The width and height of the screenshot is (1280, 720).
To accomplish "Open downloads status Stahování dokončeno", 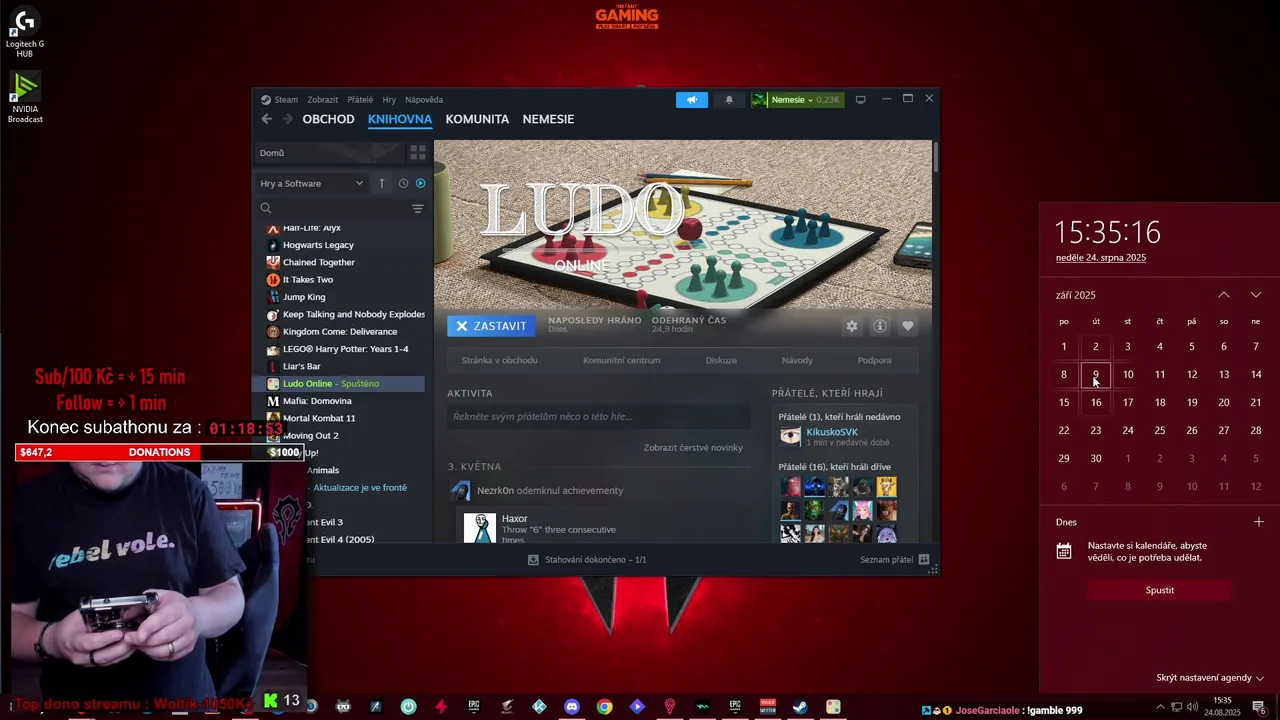I will click(x=587, y=560).
